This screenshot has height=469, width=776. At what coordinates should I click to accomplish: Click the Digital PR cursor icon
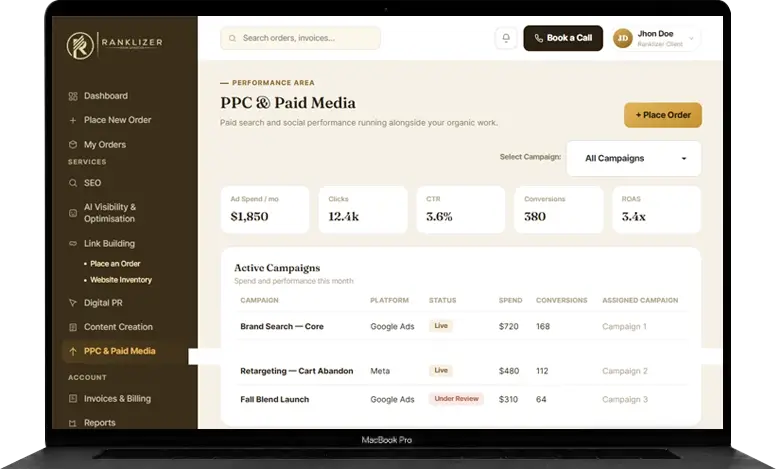click(x=73, y=303)
